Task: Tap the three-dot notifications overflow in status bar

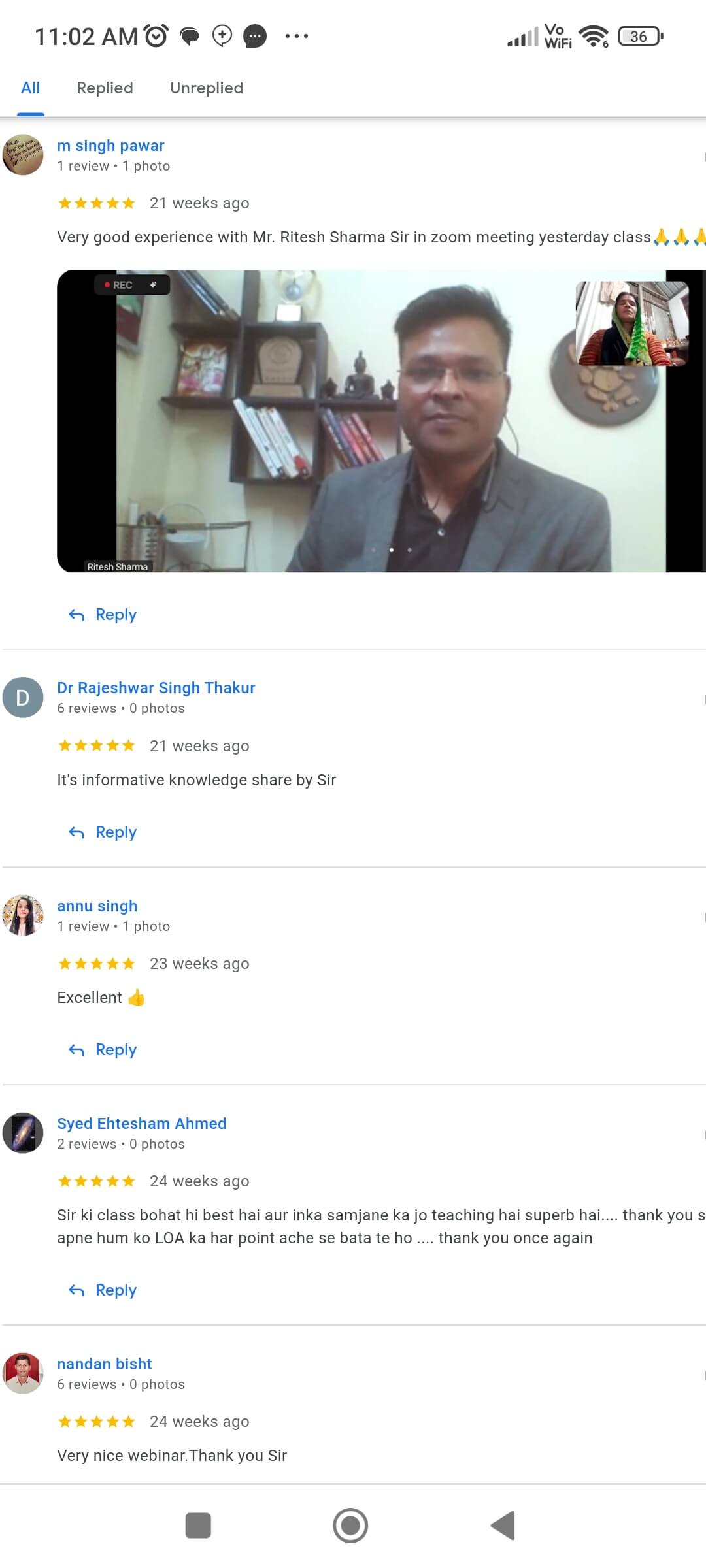Action: [296, 36]
